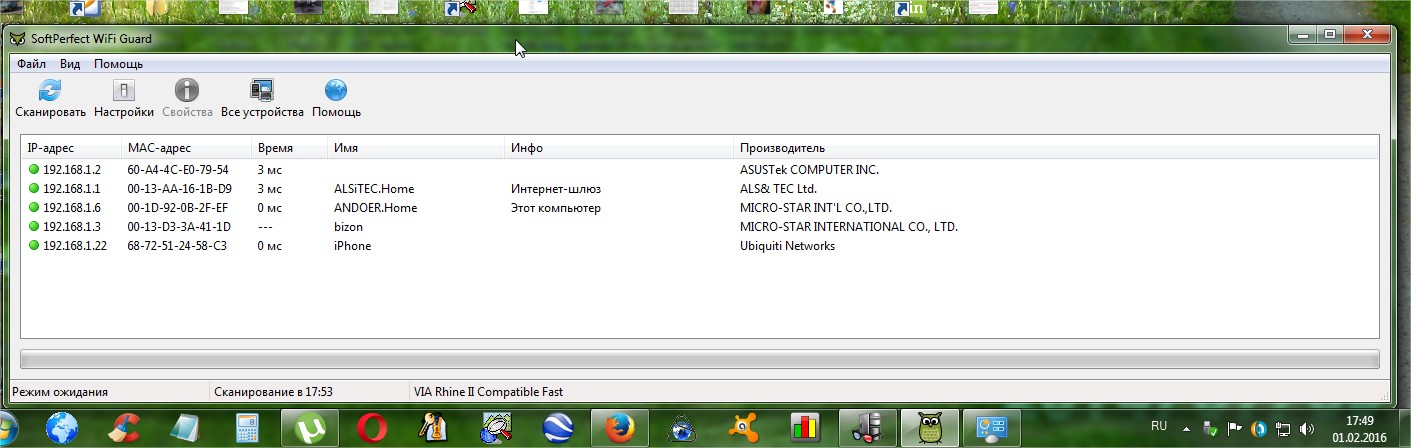This screenshot has height=448, width=1411.
Task: Open the Файл menu
Action: tap(31, 63)
